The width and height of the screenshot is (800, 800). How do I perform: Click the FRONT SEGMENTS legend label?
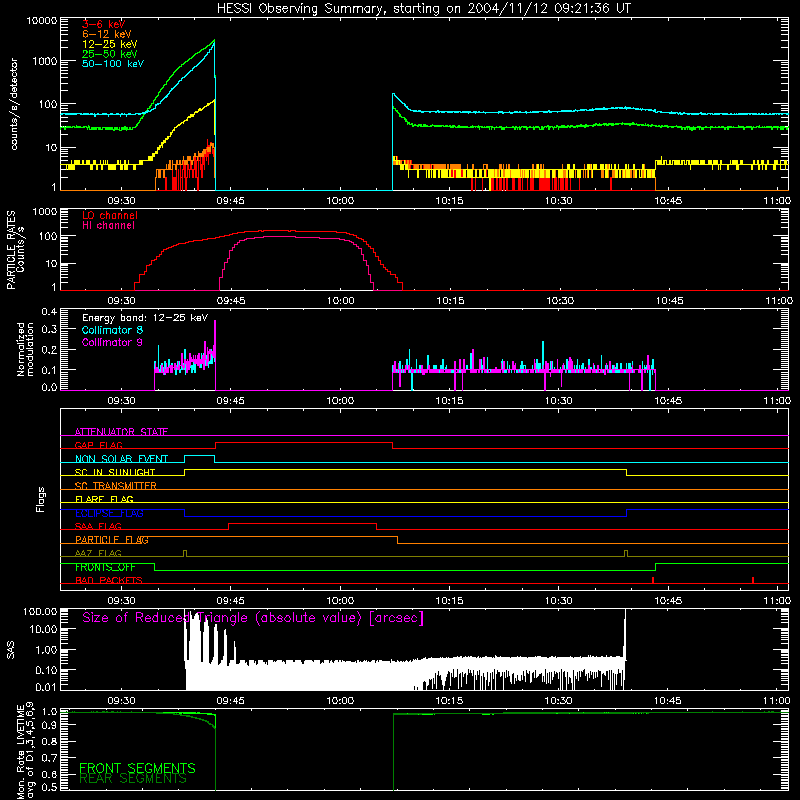coord(137,768)
